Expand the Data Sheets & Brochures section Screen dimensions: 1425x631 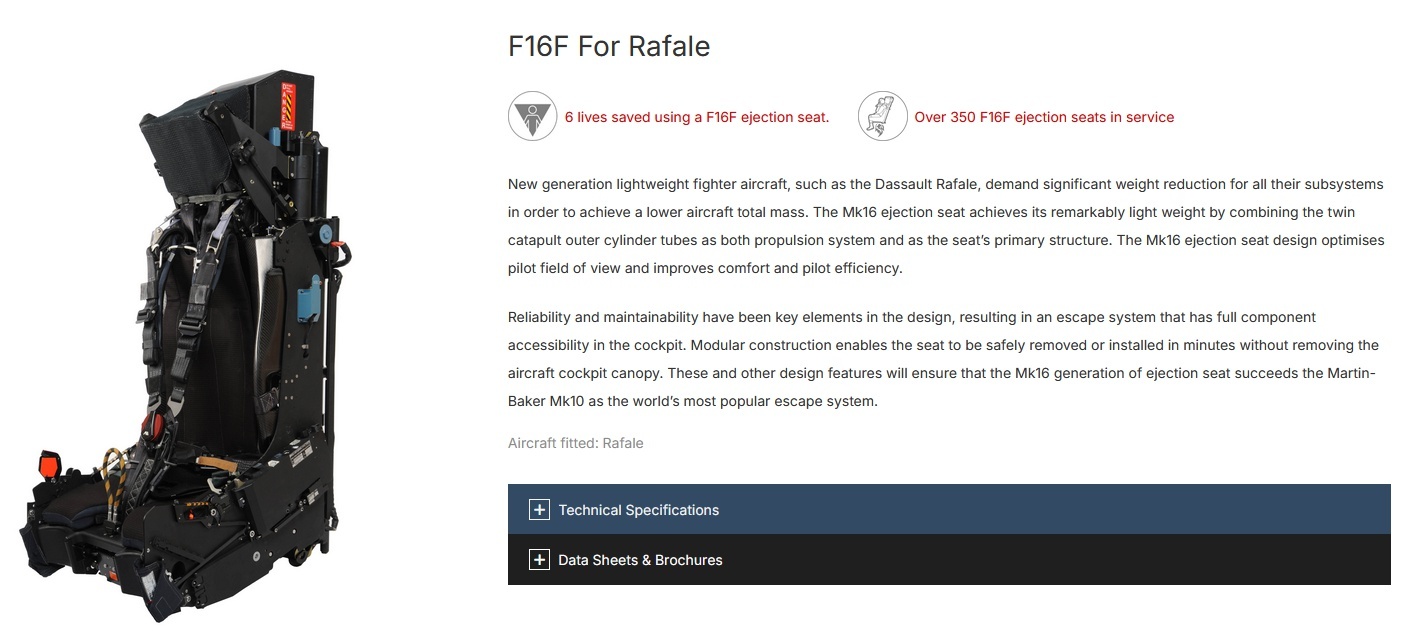[949, 560]
